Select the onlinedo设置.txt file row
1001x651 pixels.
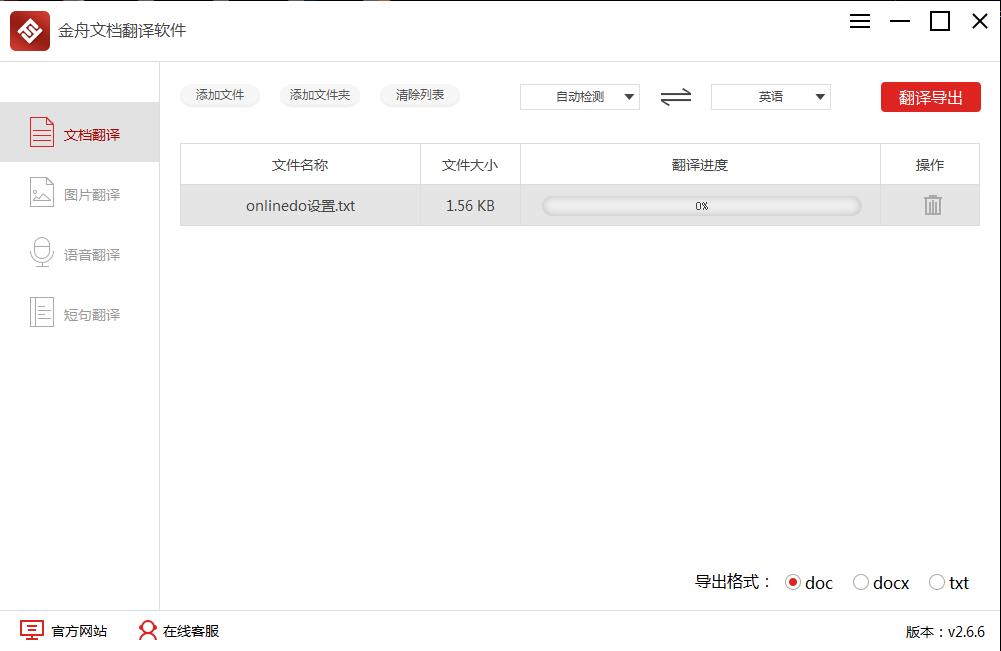pyautogui.click(x=300, y=204)
